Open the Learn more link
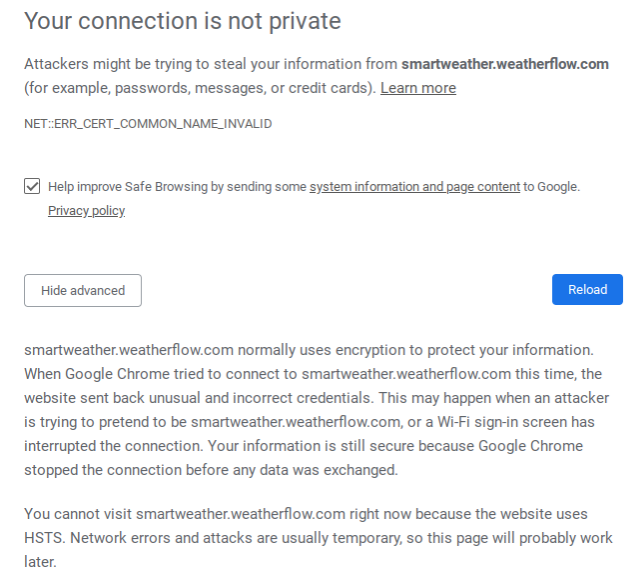Image resolution: width=640 pixels, height=584 pixels. tap(418, 88)
